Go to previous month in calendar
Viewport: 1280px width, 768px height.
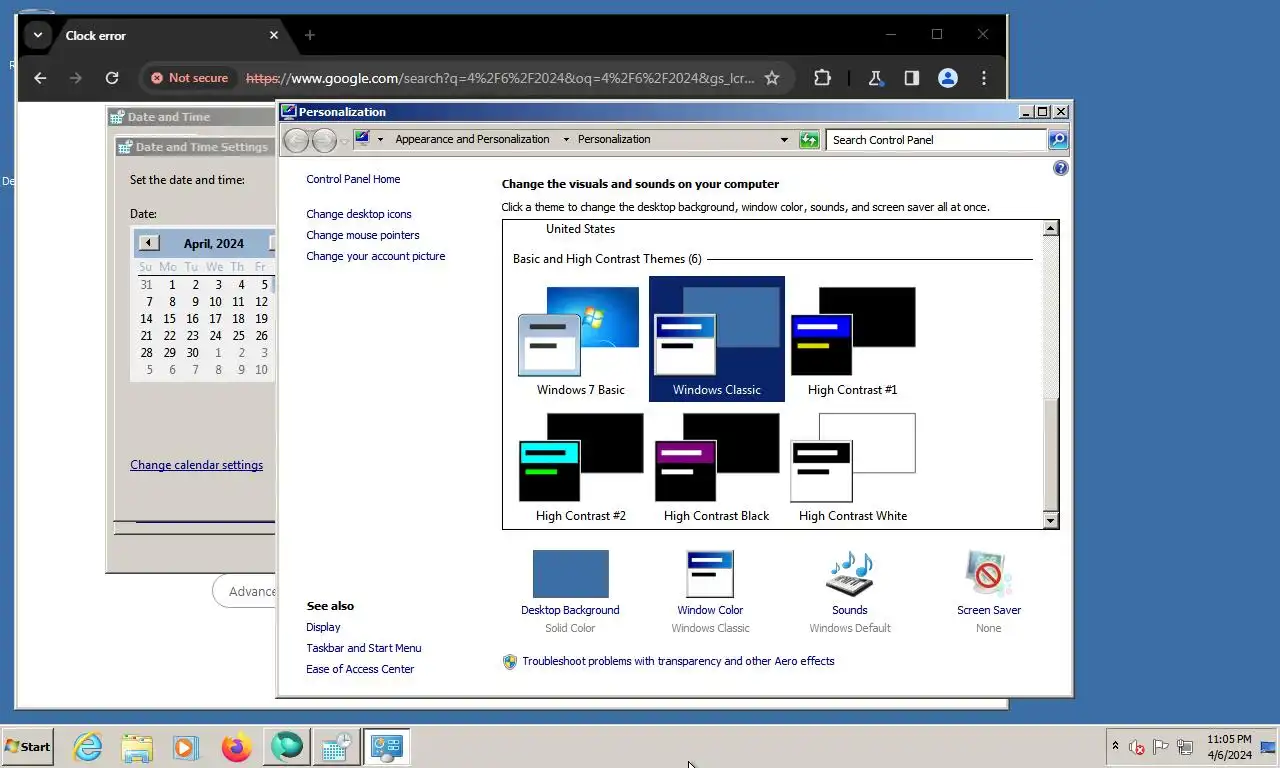(x=148, y=242)
